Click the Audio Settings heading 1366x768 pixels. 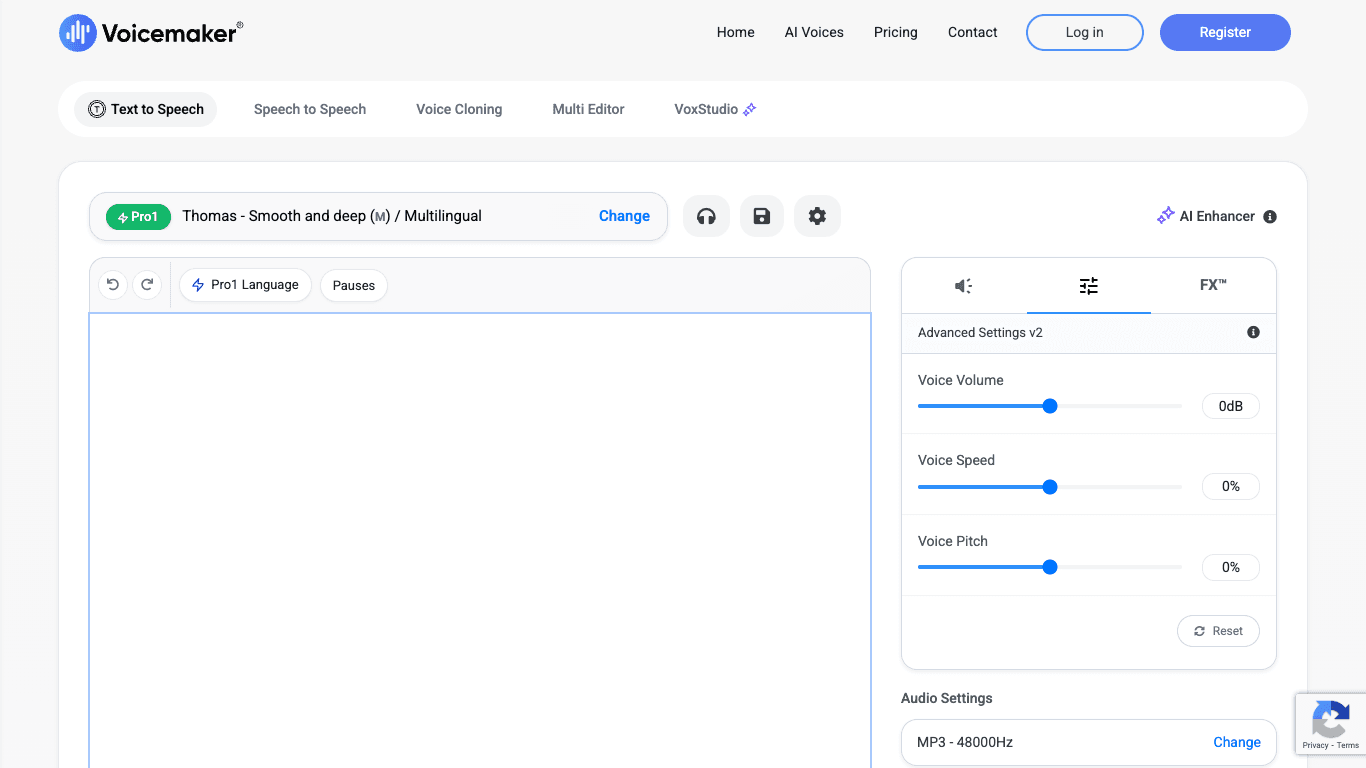947,698
